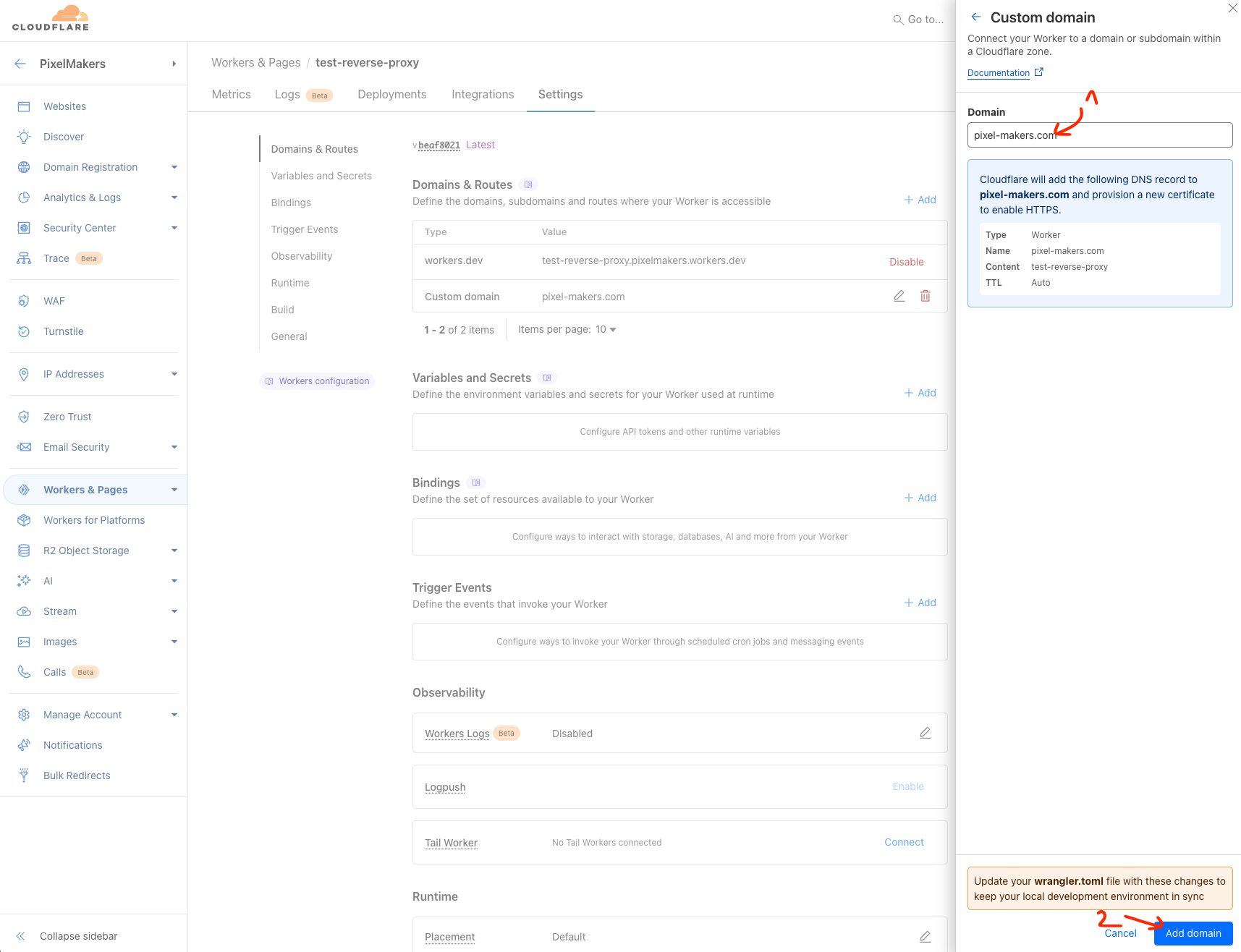Collapse the Workers & Pages submenu arrow
Screen dimensions: 1241x952
click(x=174, y=490)
